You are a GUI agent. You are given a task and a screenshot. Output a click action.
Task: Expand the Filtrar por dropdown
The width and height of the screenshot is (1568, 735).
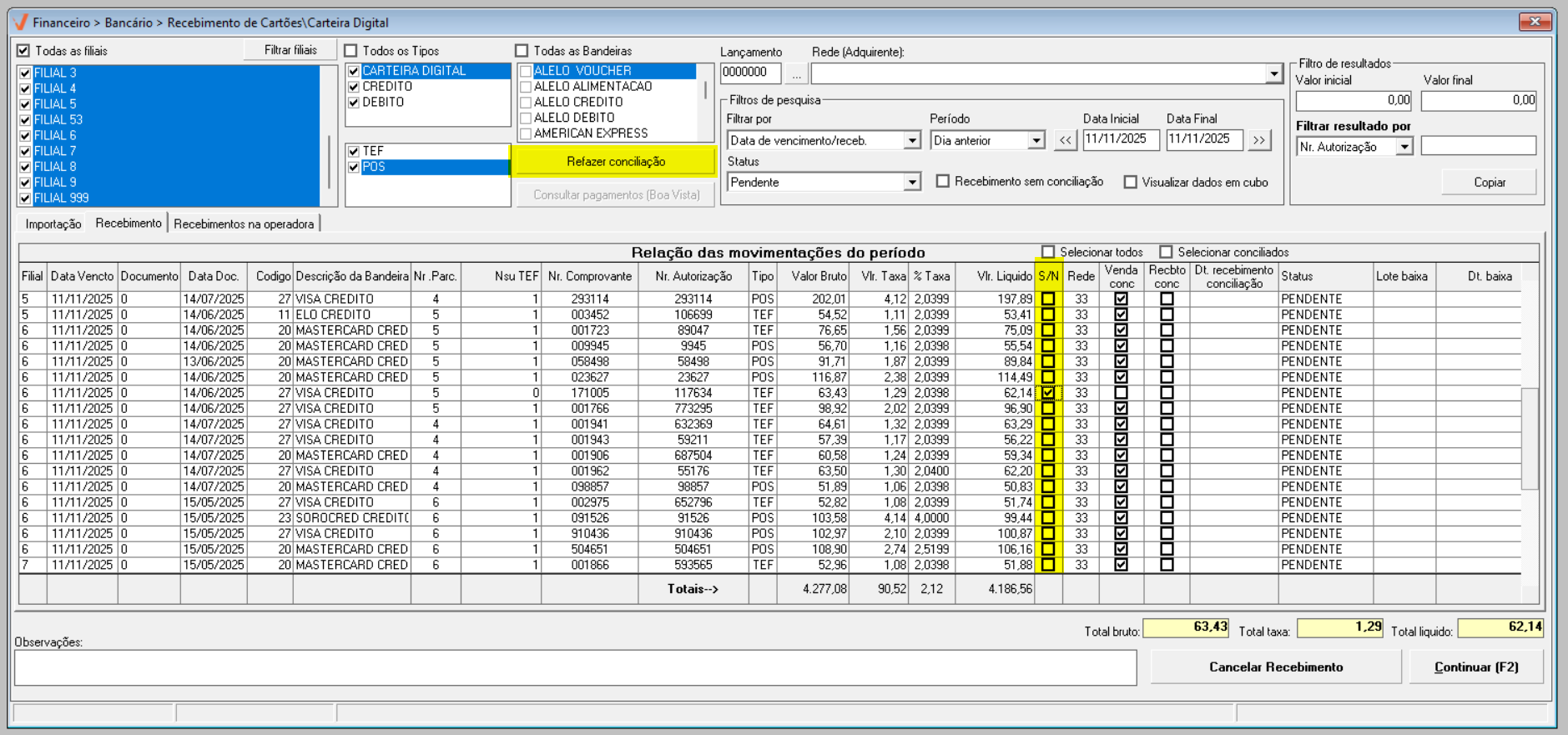click(x=912, y=141)
